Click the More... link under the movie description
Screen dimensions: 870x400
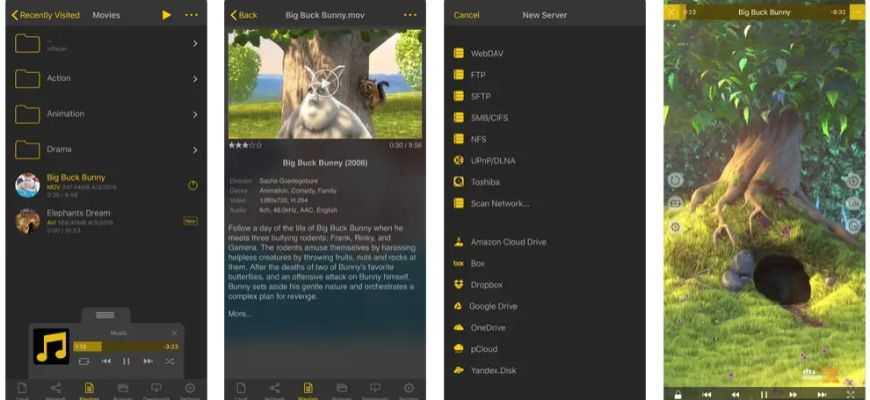[x=240, y=313]
